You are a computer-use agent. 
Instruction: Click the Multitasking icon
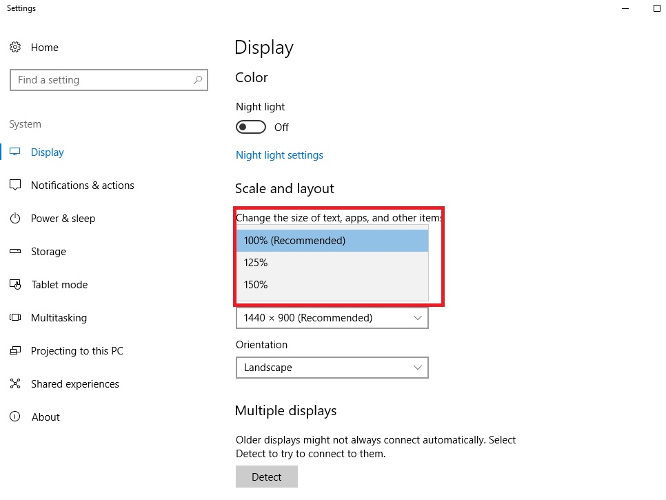click(x=15, y=317)
